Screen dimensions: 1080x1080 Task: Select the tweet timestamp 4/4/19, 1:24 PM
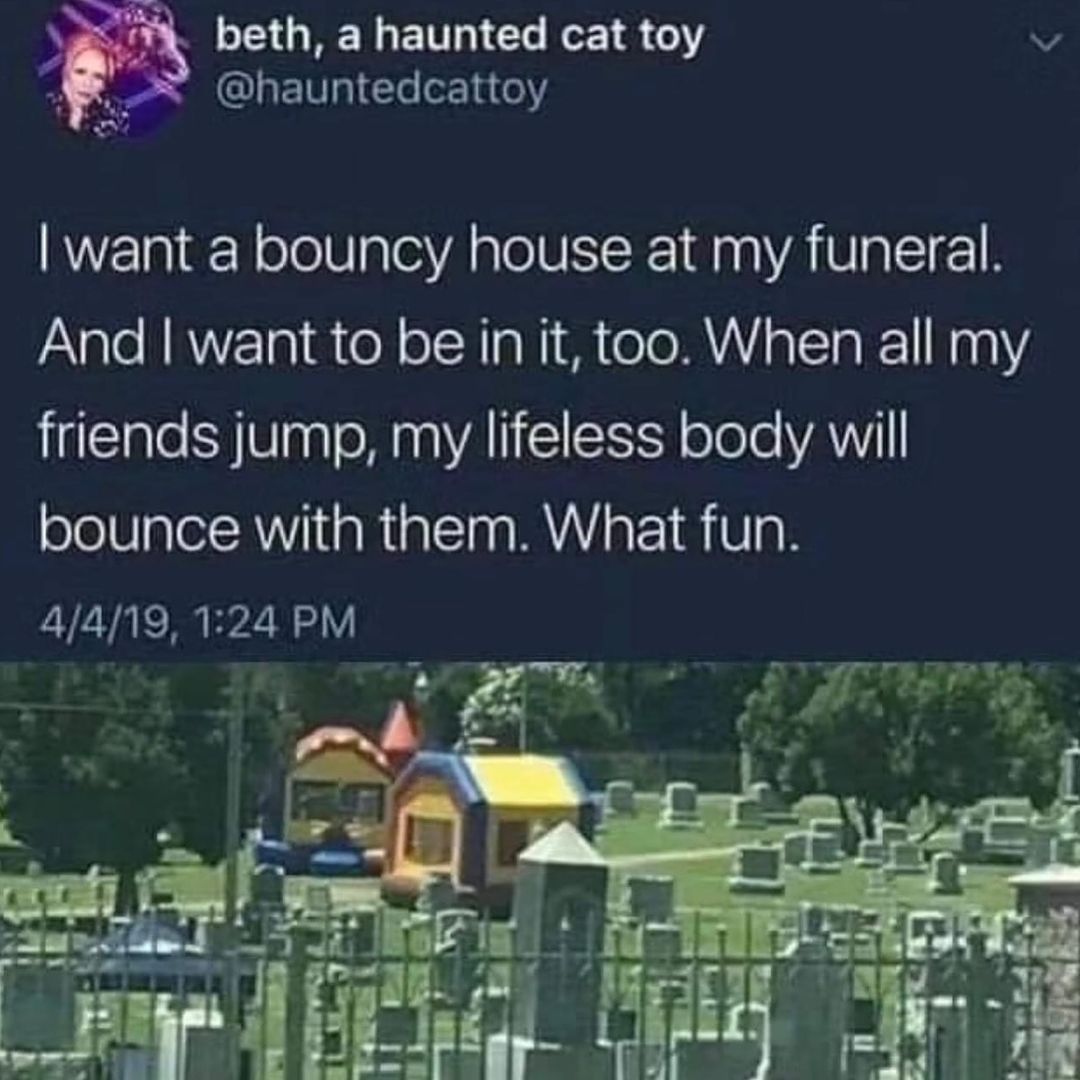click(198, 621)
